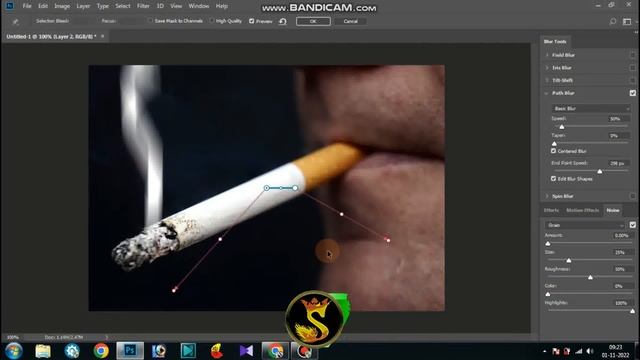Click the volume speaker icon in system tray
640x360 pixels.
[x=590, y=351]
